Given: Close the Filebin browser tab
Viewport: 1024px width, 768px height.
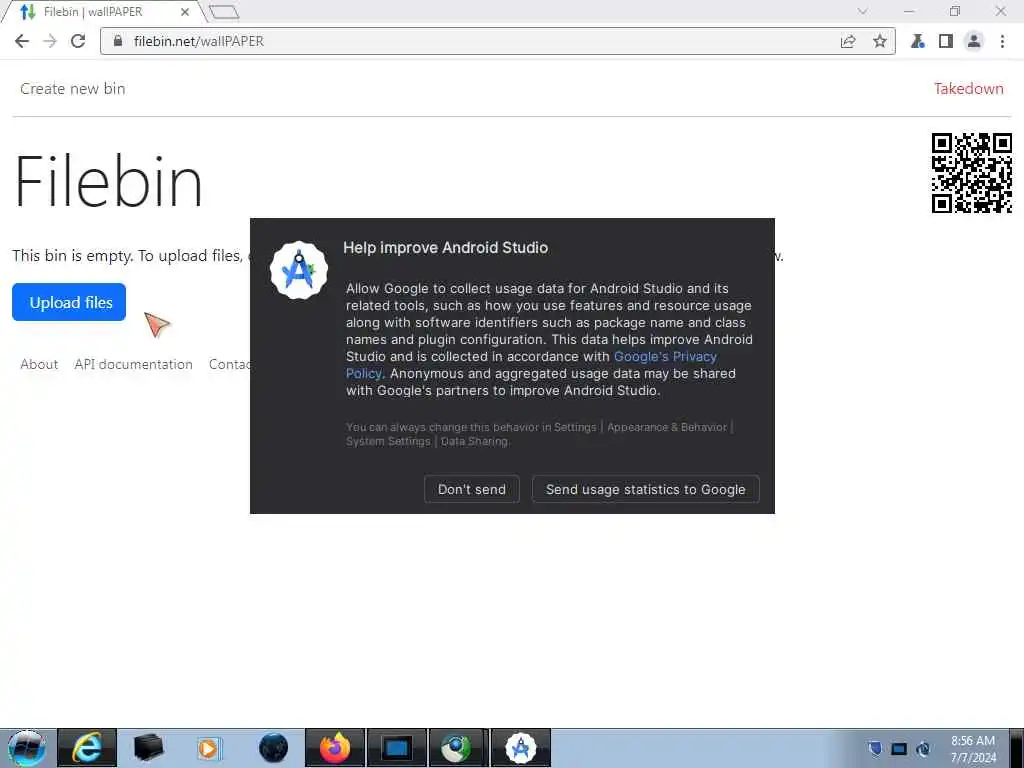Looking at the screenshot, I should (185, 12).
